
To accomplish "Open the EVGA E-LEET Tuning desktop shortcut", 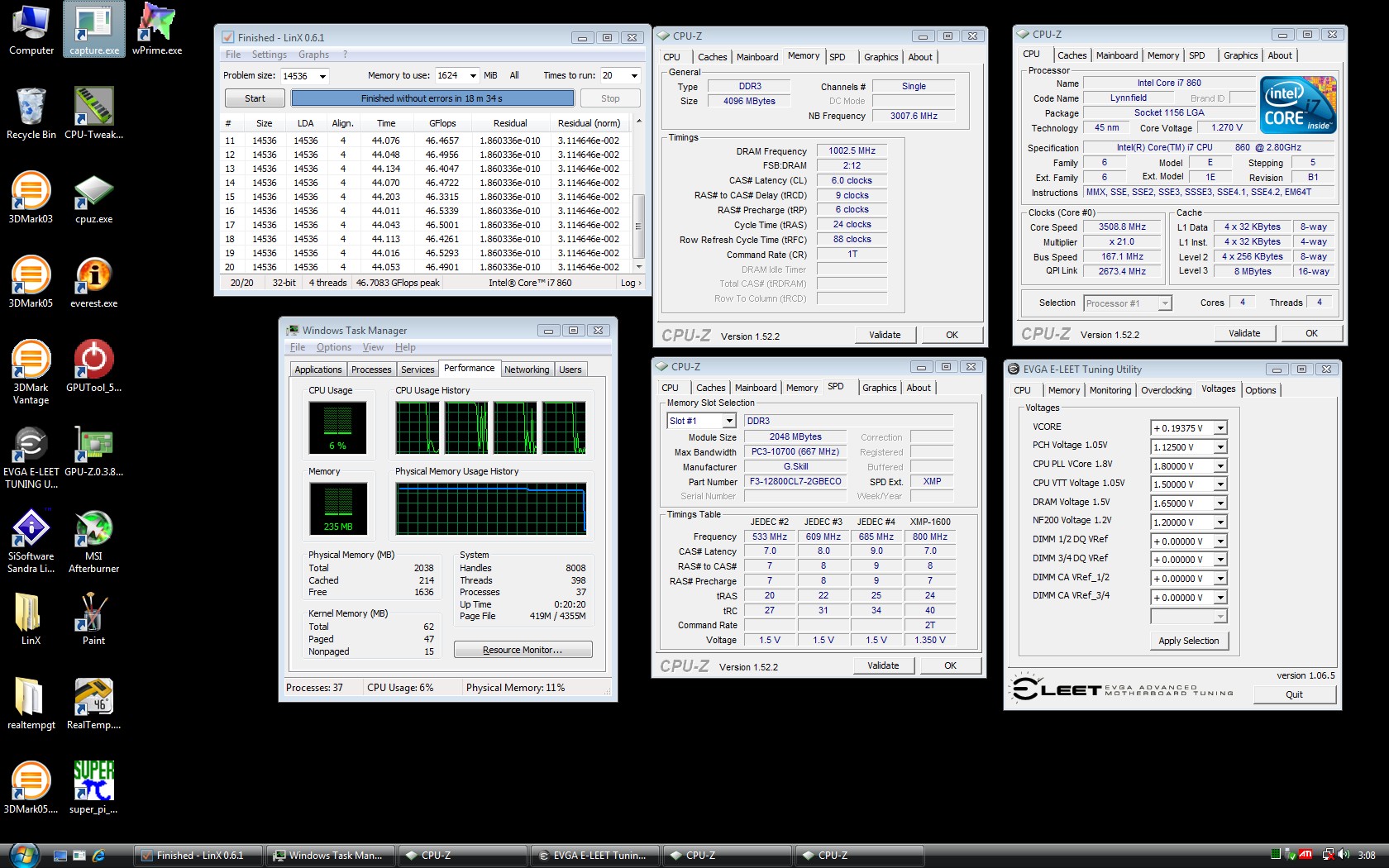I will pyautogui.click(x=31, y=458).
